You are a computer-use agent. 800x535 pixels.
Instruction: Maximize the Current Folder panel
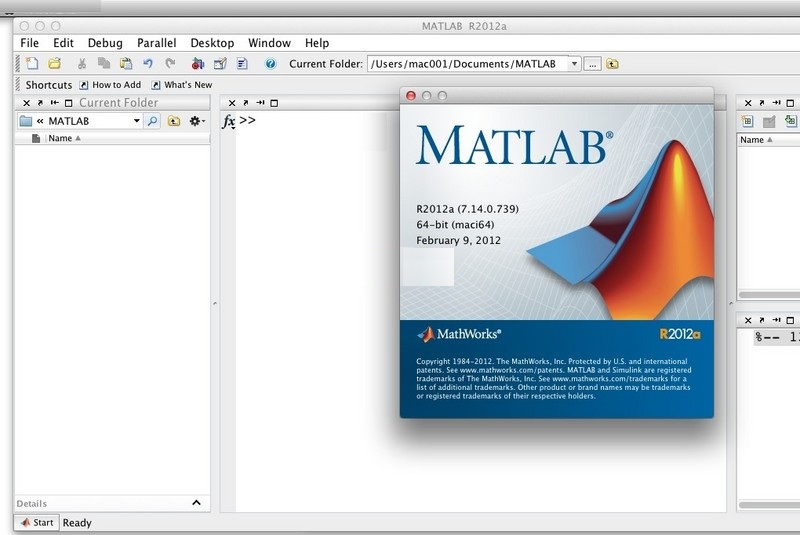[68, 103]
